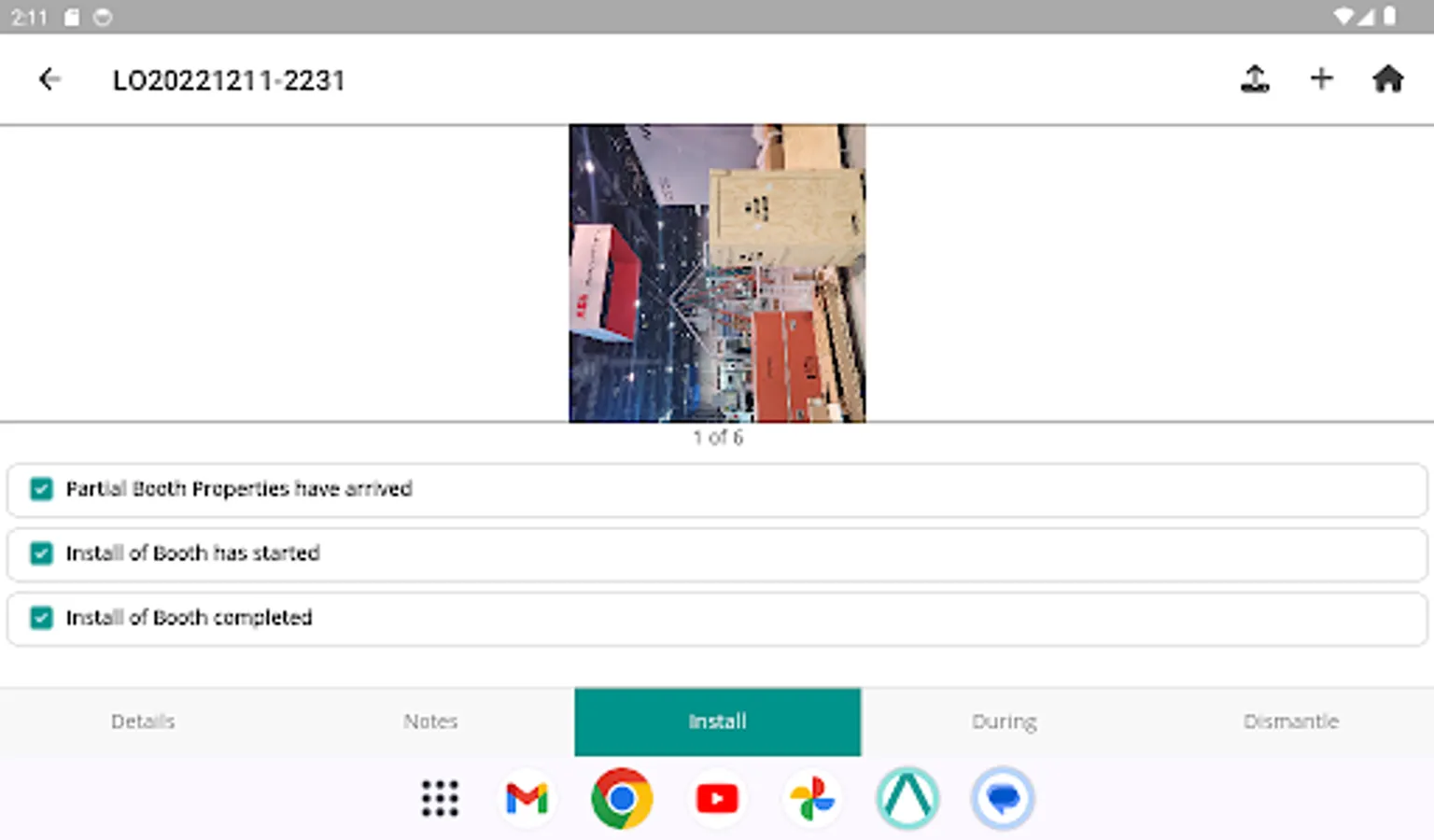Go back using the back arrow
Screen dimensions: 1434x840
[x=49, y=79]
